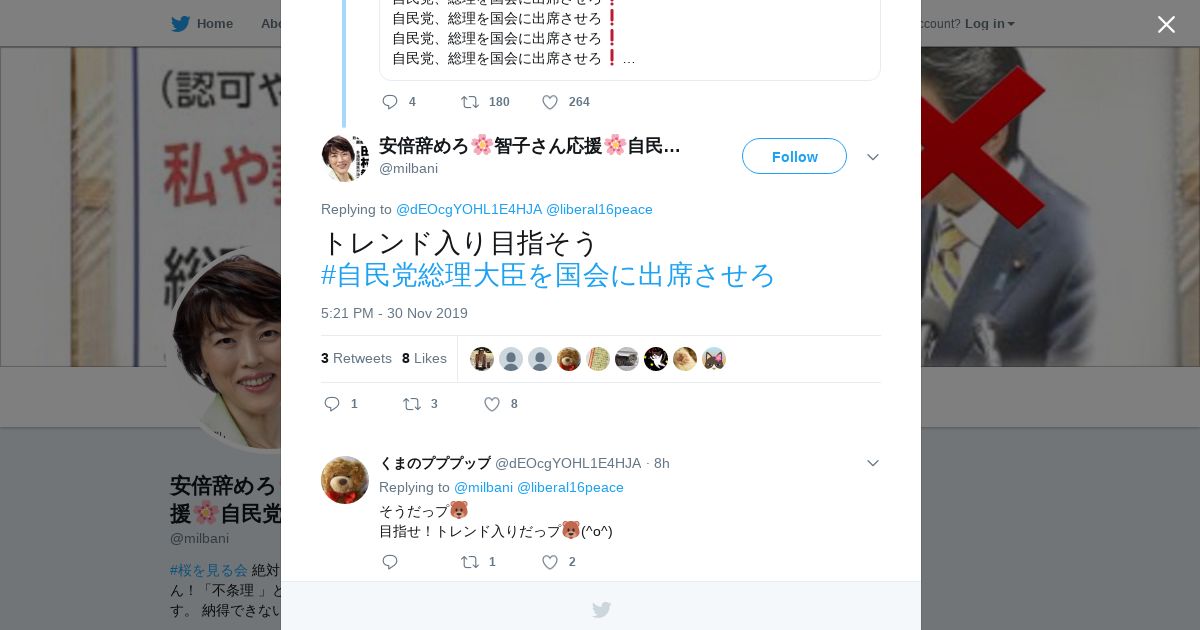Retweet the main tweet with 3 retweets

coord(412,404)
